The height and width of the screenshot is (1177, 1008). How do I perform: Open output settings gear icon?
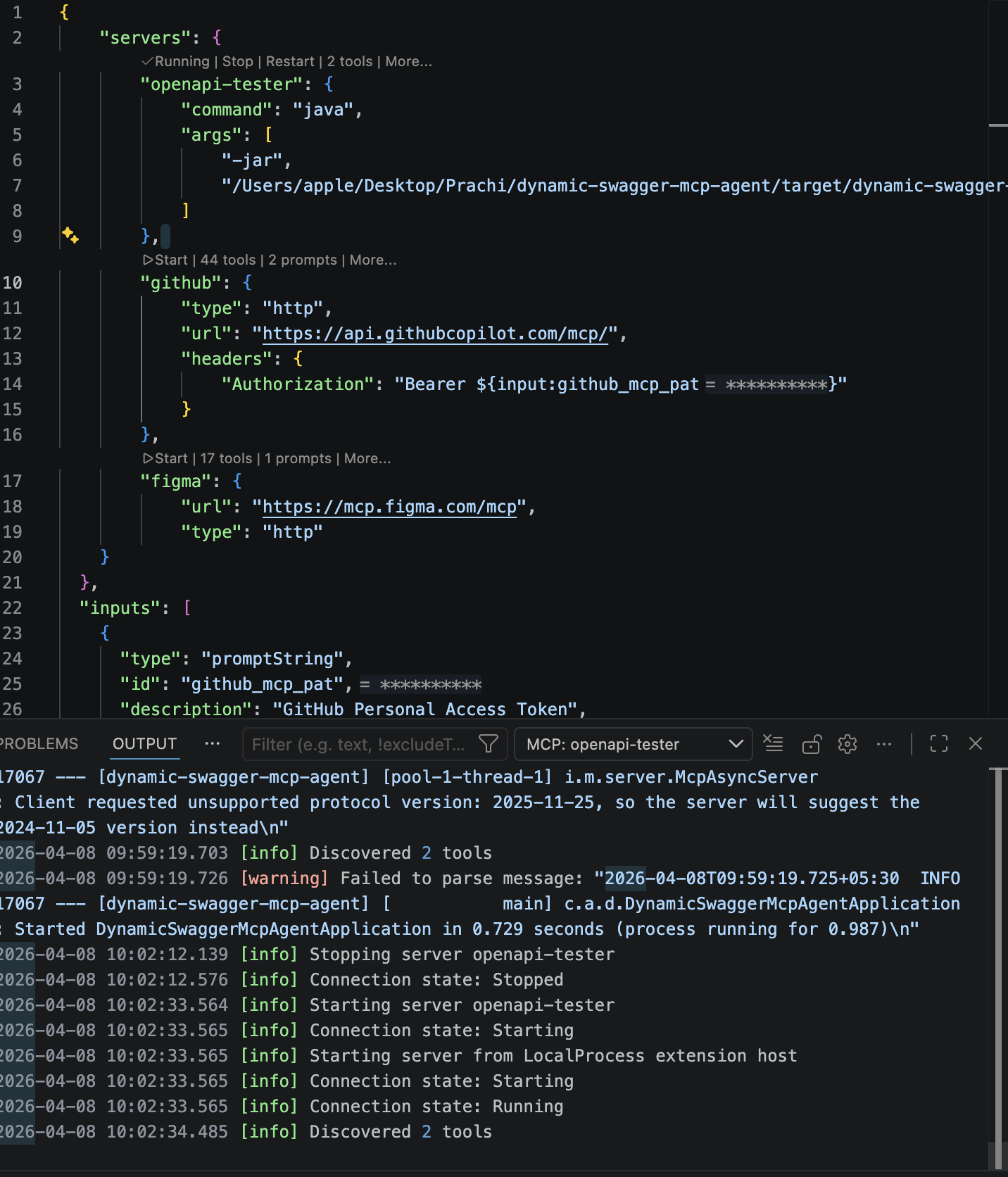[x=848, y=743]
